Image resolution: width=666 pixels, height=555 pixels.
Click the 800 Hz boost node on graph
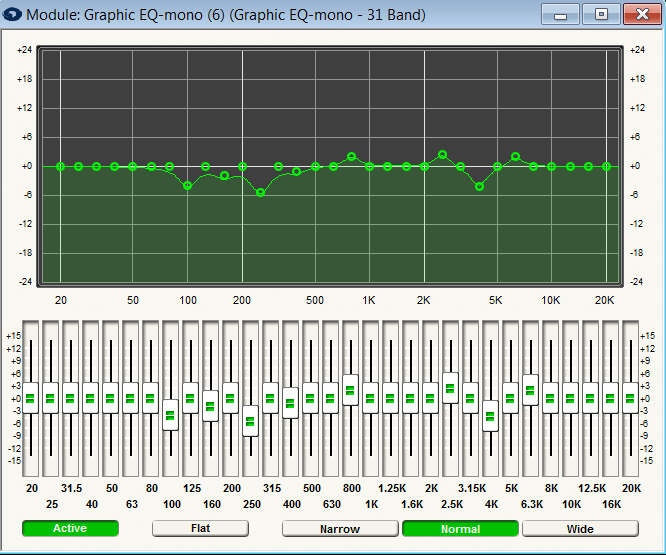point(351,157)
